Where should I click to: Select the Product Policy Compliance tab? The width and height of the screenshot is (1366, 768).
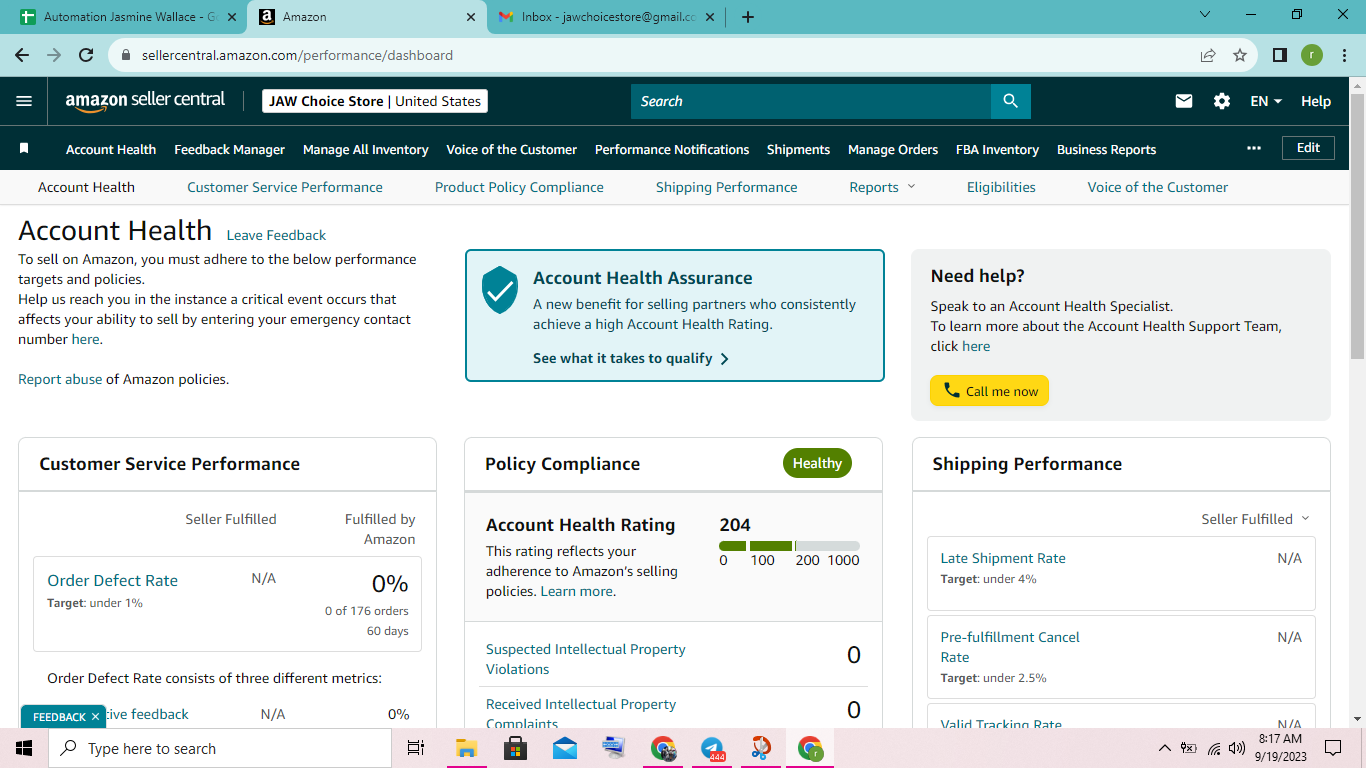coord(519,187)
